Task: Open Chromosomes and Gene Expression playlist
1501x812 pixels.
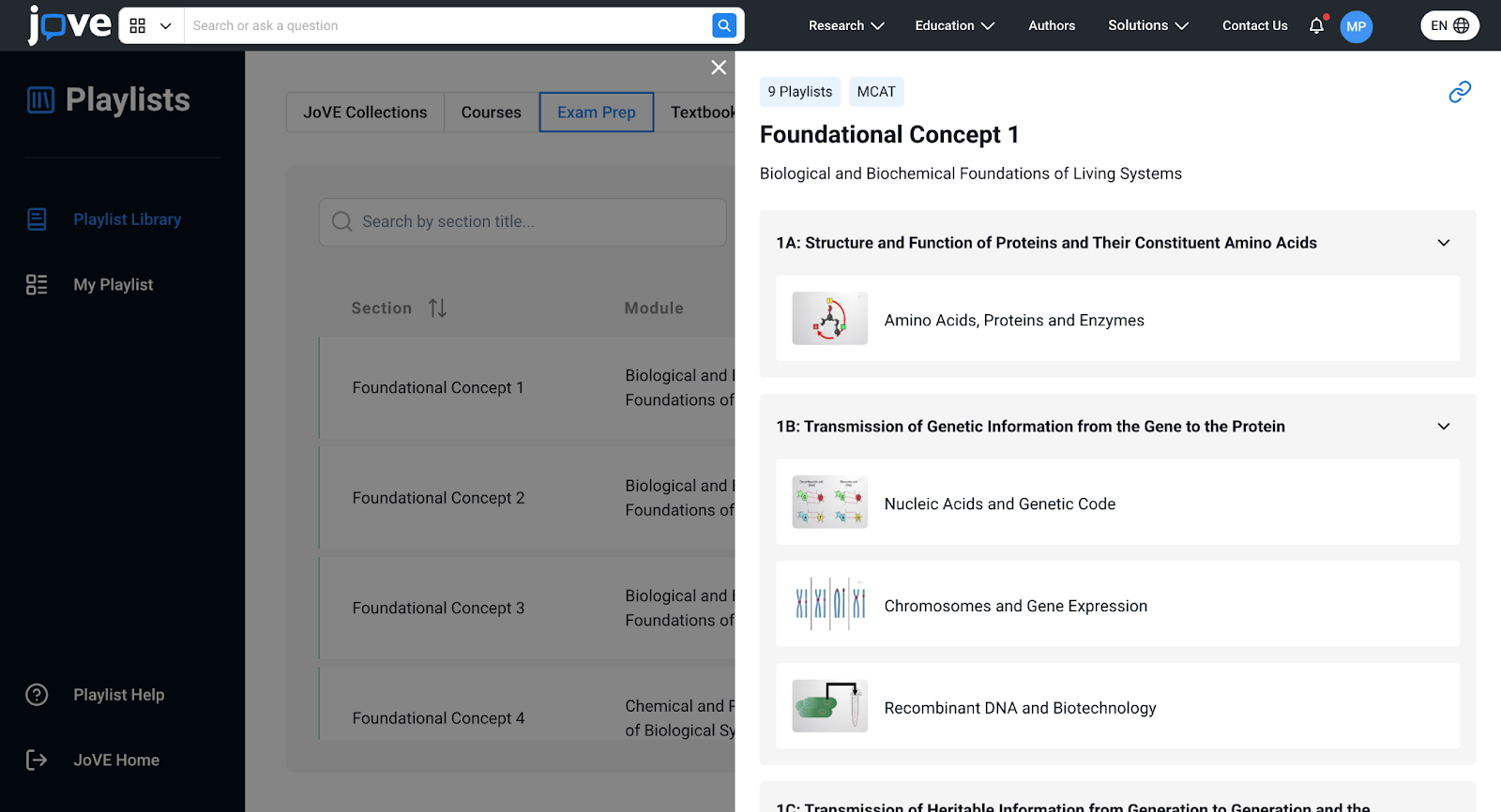Action: [1117, 605]
